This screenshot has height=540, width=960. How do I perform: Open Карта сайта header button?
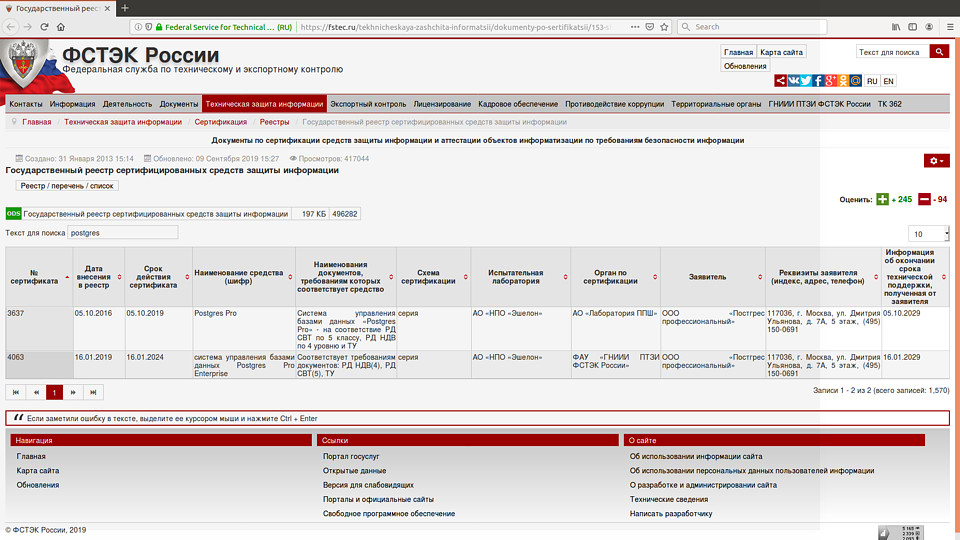(781, 52)
